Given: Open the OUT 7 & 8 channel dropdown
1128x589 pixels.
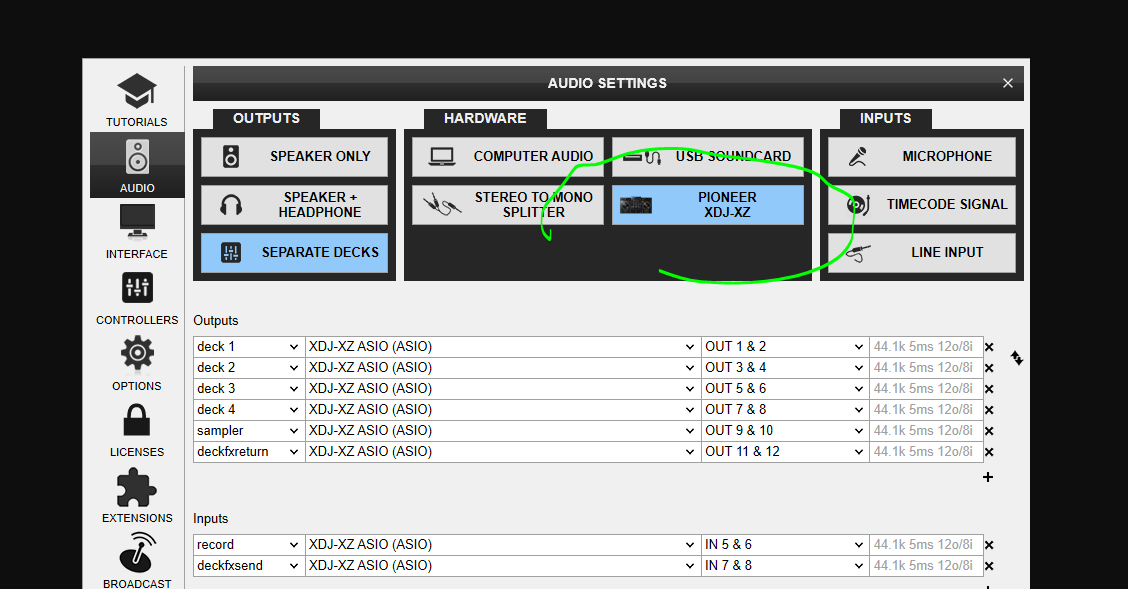Looking at the screenshot, I should tap(784, 409).
